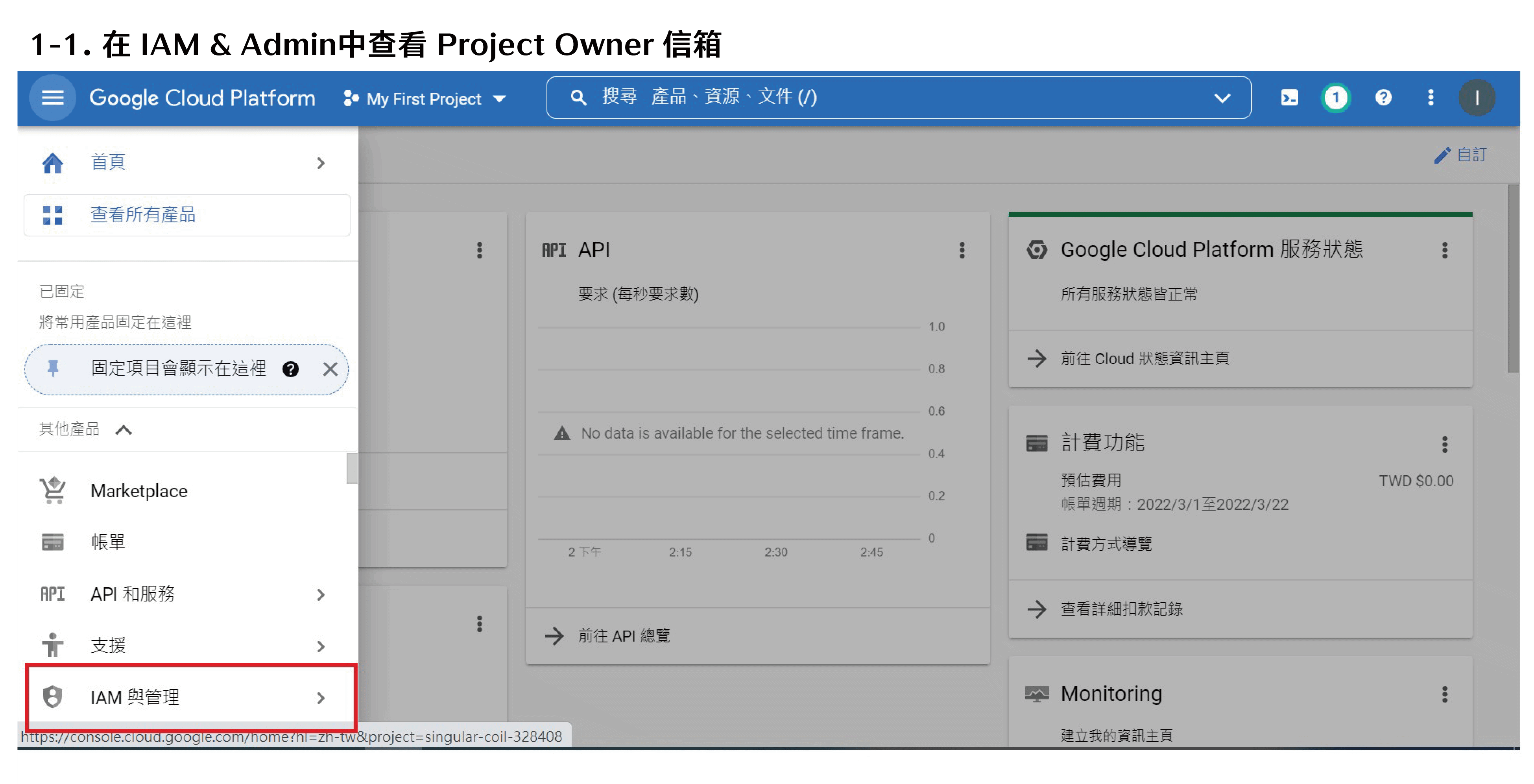Click the 帳單 billing card icon
This screenshot has height=784, width=1534.
(x=52, y=542)
